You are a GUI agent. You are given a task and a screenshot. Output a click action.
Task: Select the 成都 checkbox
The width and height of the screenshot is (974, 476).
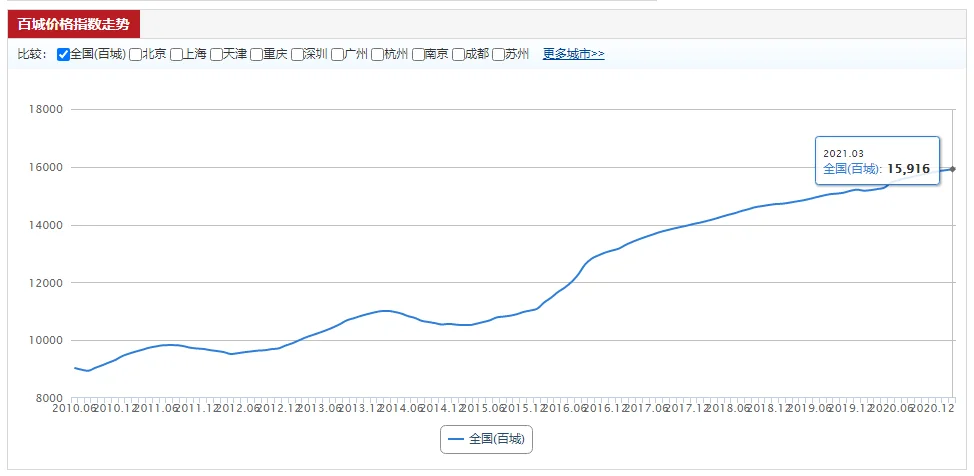pos(458,55)
